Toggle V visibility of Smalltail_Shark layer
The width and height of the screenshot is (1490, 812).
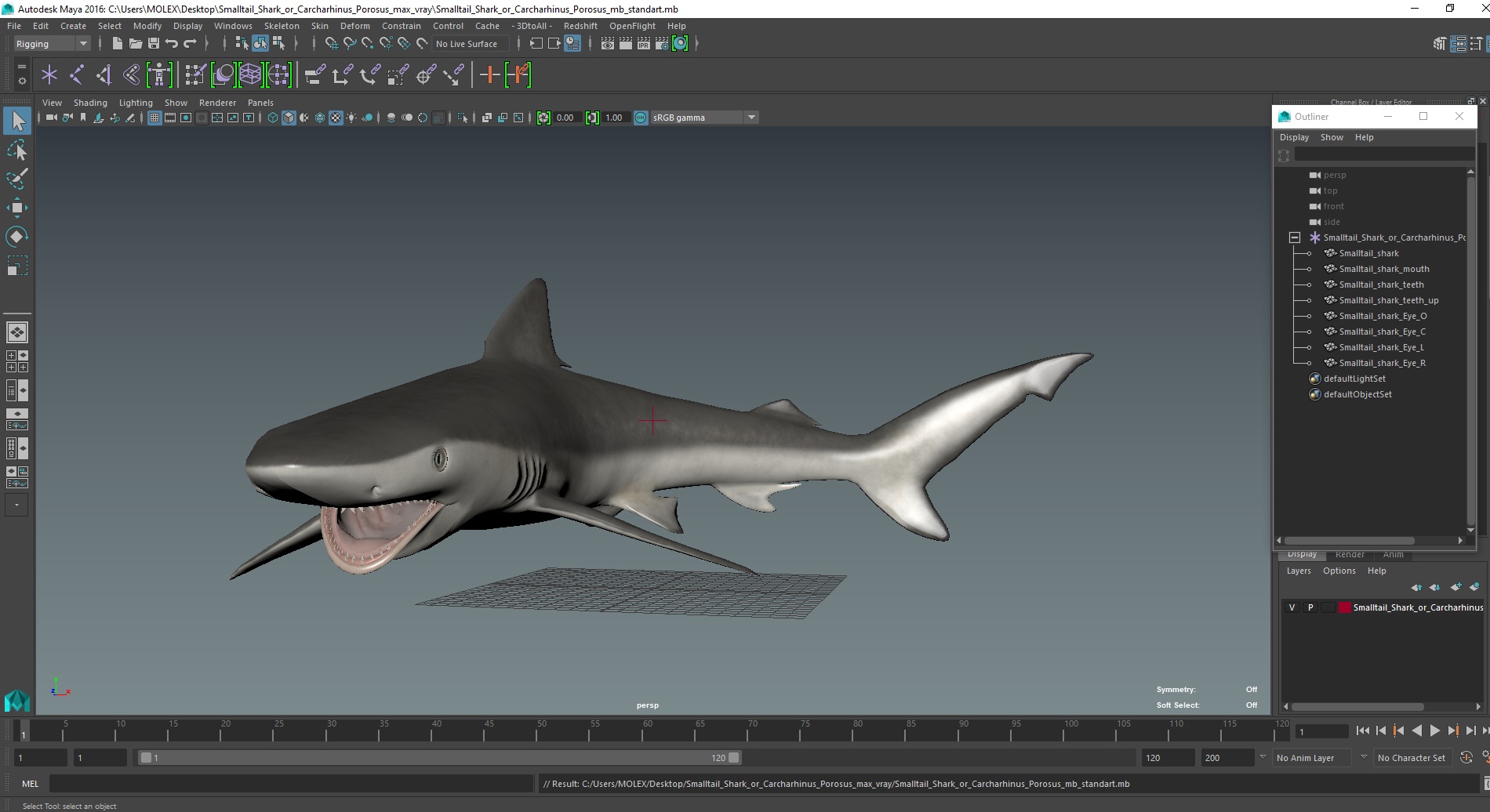coord(1292,607)
